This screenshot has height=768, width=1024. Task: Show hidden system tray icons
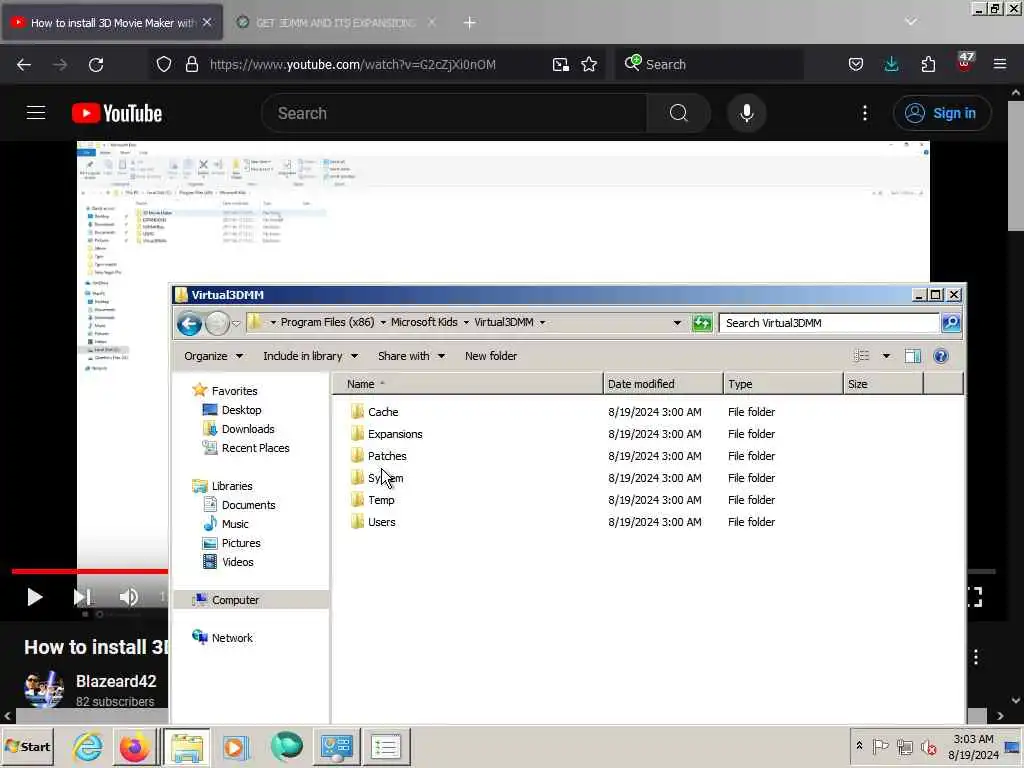859,745
